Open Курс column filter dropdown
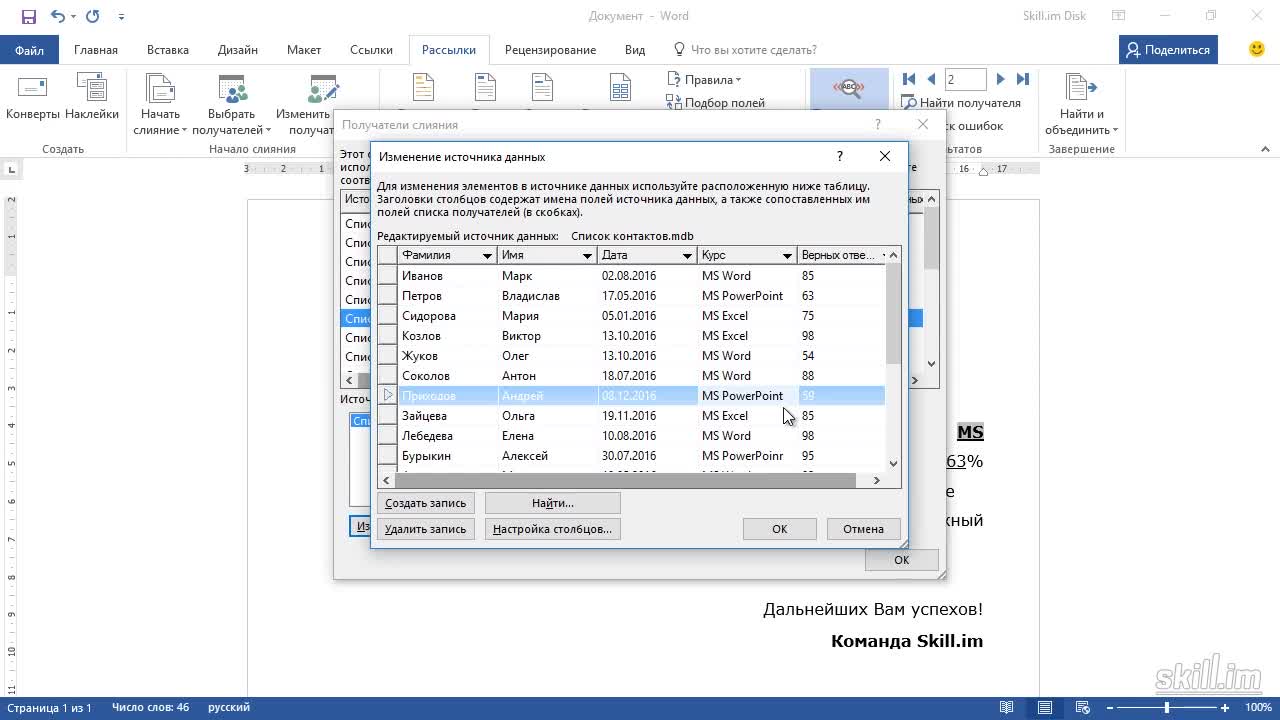The width and height of the screenshot is (1280, 720). [788, 255]
